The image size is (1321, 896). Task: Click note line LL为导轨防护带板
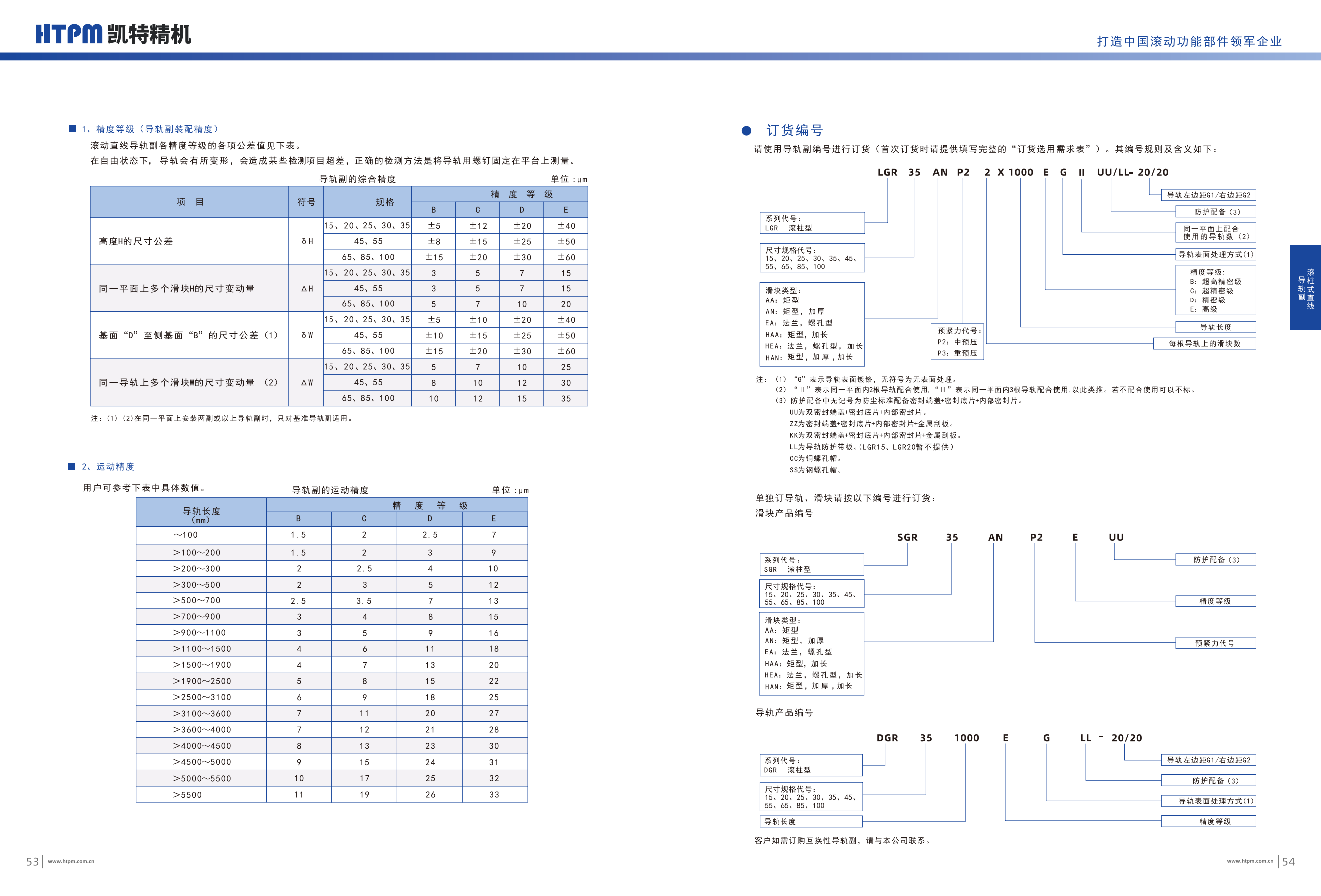[x=871, y=447]
